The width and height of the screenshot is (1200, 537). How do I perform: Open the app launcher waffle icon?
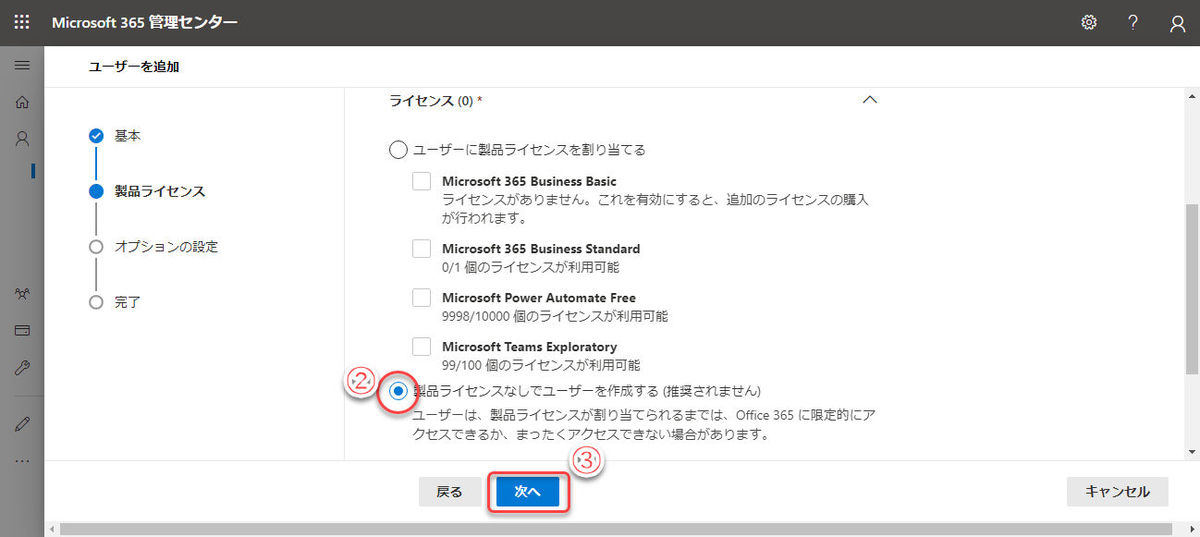point(22,22)
